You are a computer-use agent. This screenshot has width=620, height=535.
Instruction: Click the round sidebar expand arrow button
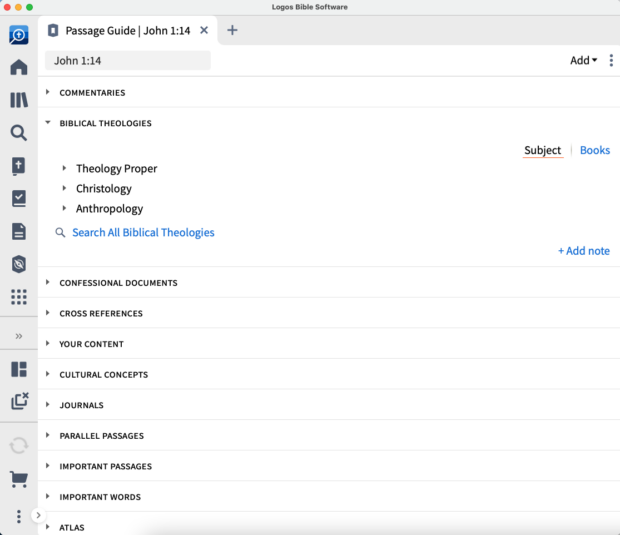38,515
